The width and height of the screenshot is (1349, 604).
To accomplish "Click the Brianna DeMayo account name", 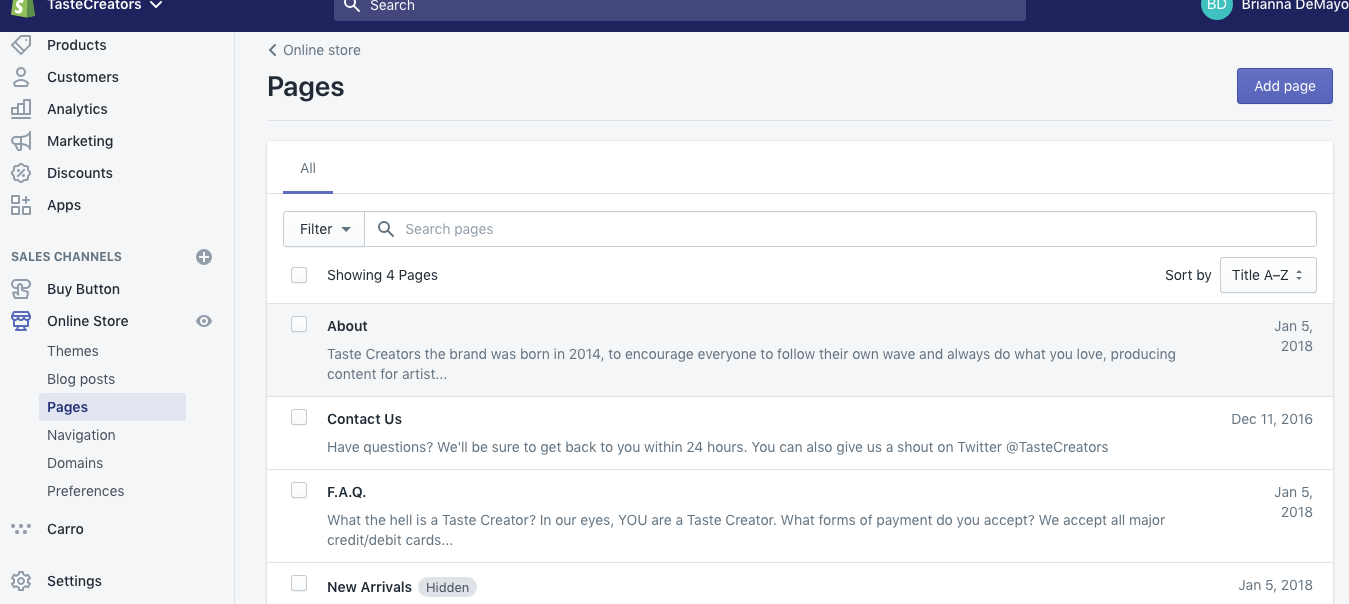I will [x=1294, y=6].
